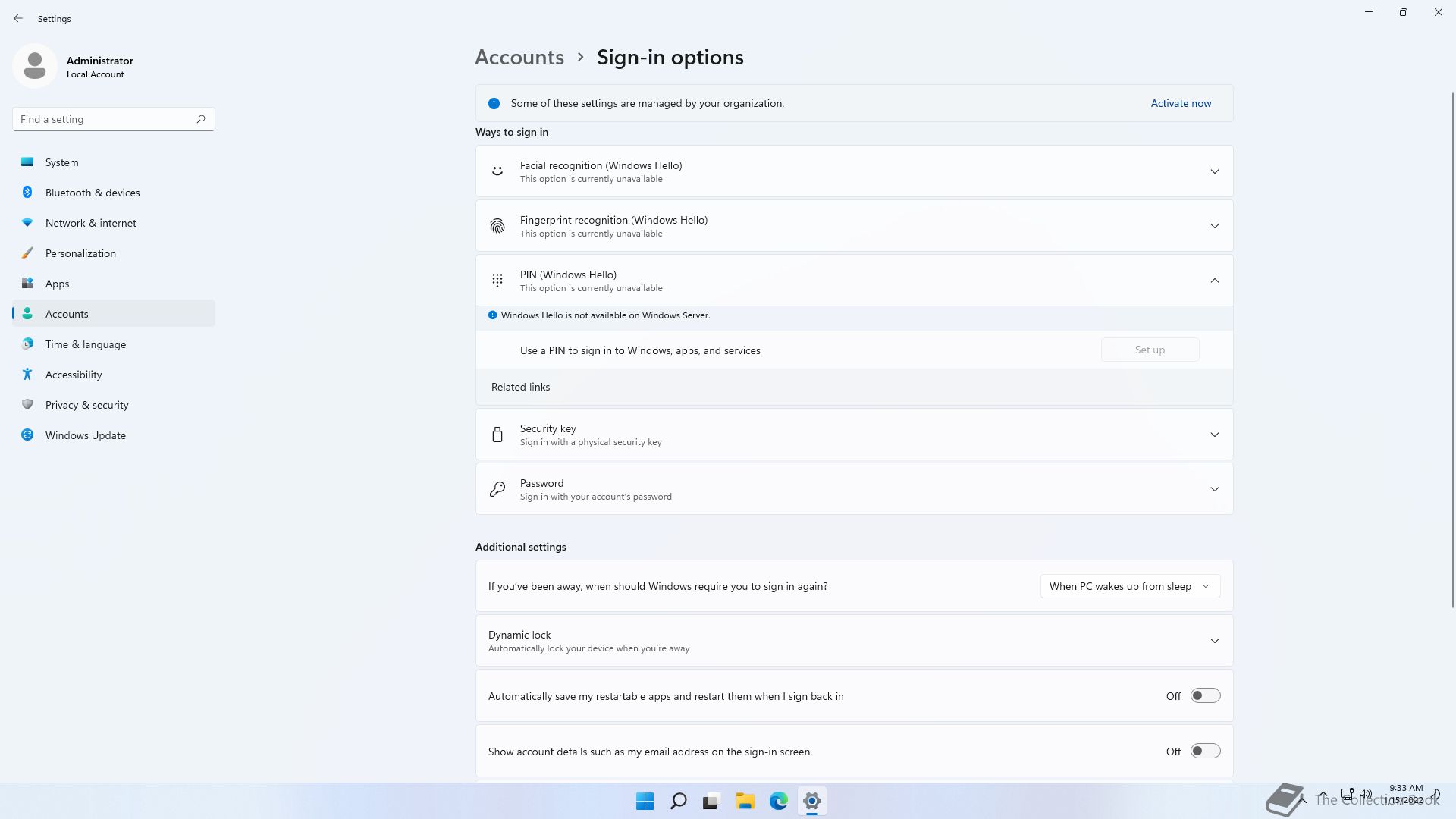Click "Windows Hello is not available on Windows Server."
Image resolution: width=1456 pixels, height=819 pixels.
click(x=605, y=315)
